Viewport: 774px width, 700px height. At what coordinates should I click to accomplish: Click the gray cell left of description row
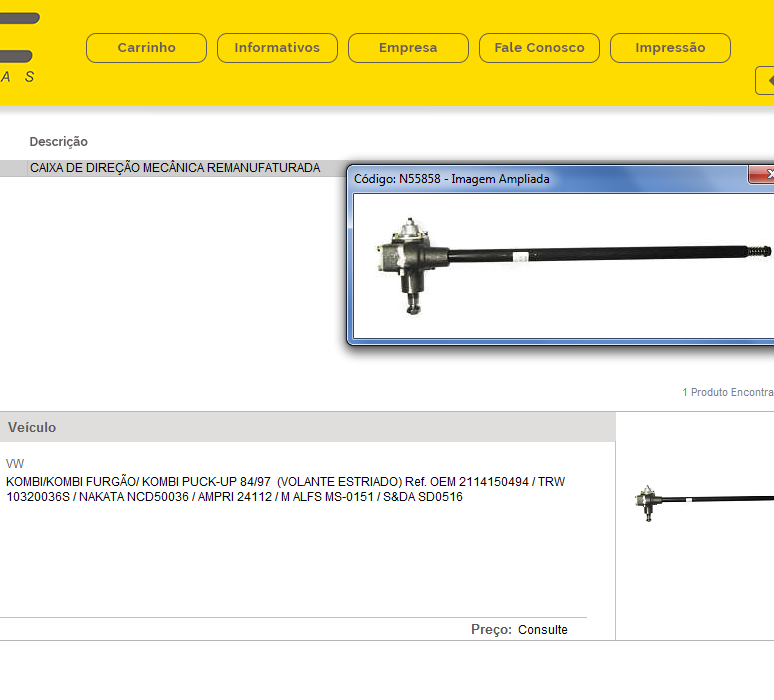pyautogui.click(x=13, y=168)
